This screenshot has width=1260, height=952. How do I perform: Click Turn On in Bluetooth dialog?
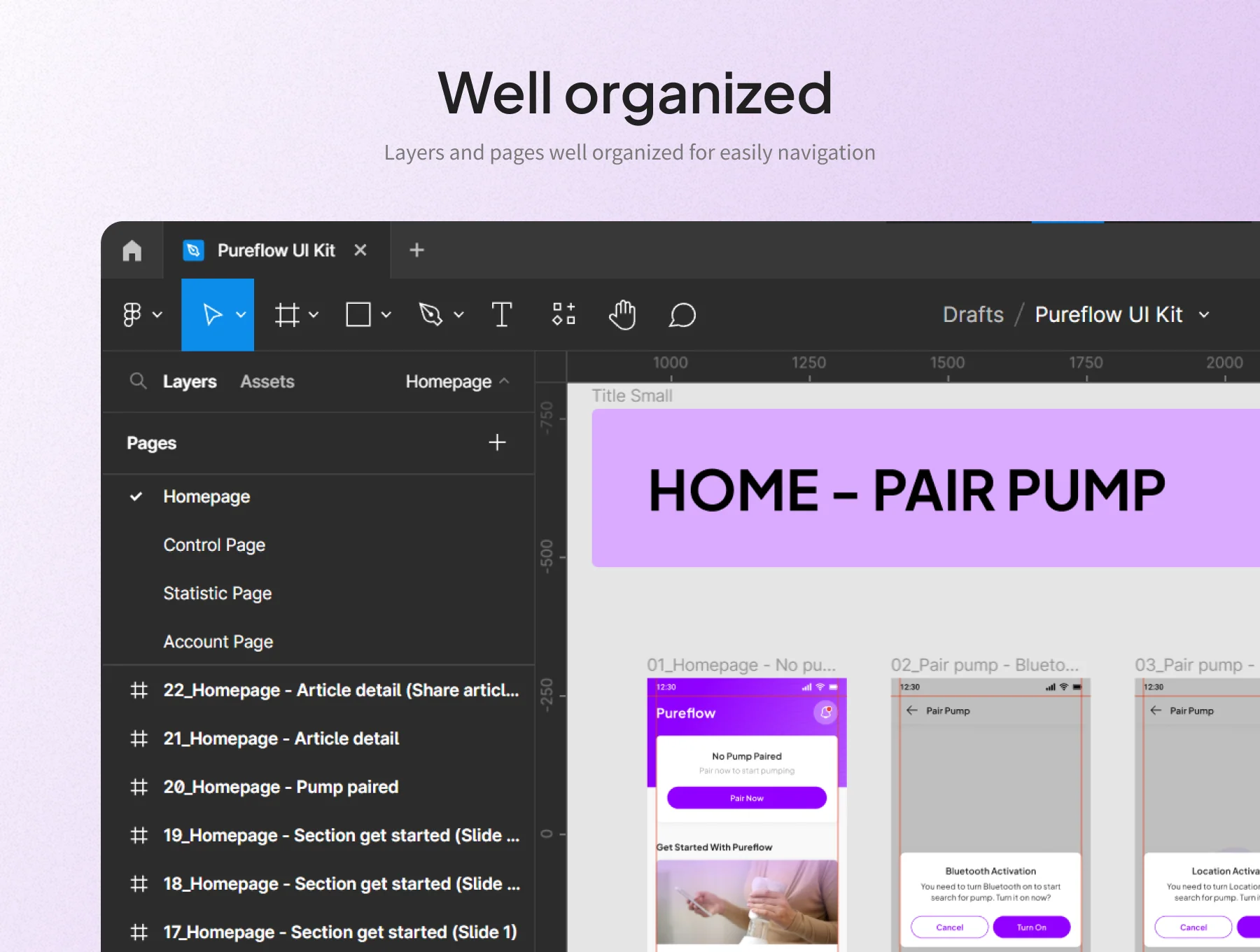[x=1032, y=927]
